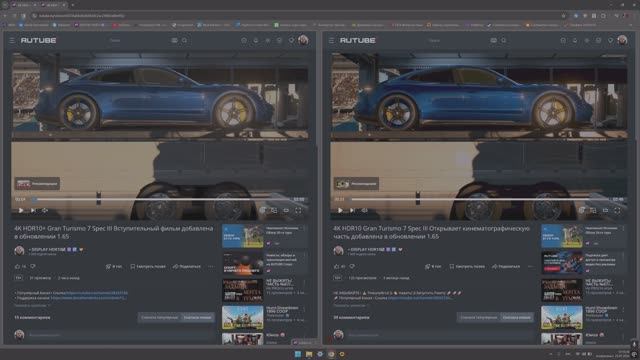The width and height of the screenshot is (640, 360).
Task: Open the DISPLAY HDRTEST channel avatar in right pane
Action: click(338, 251)
